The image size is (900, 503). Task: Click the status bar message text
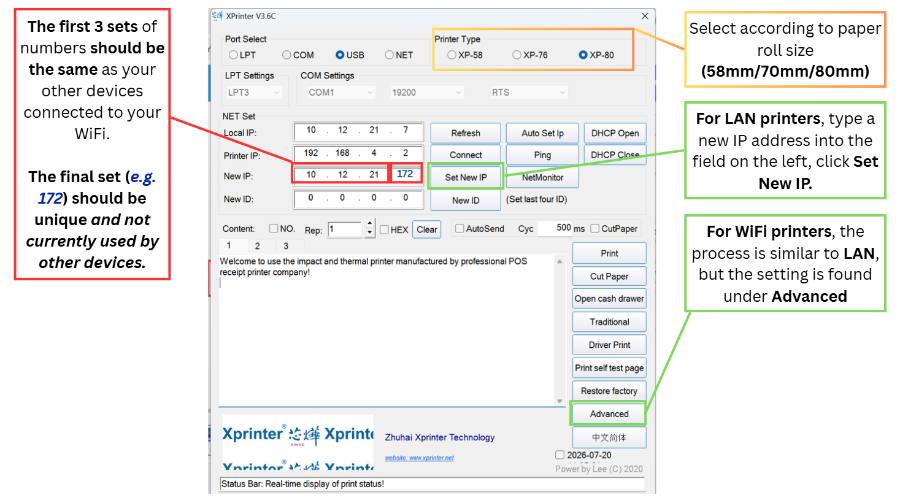302,484
